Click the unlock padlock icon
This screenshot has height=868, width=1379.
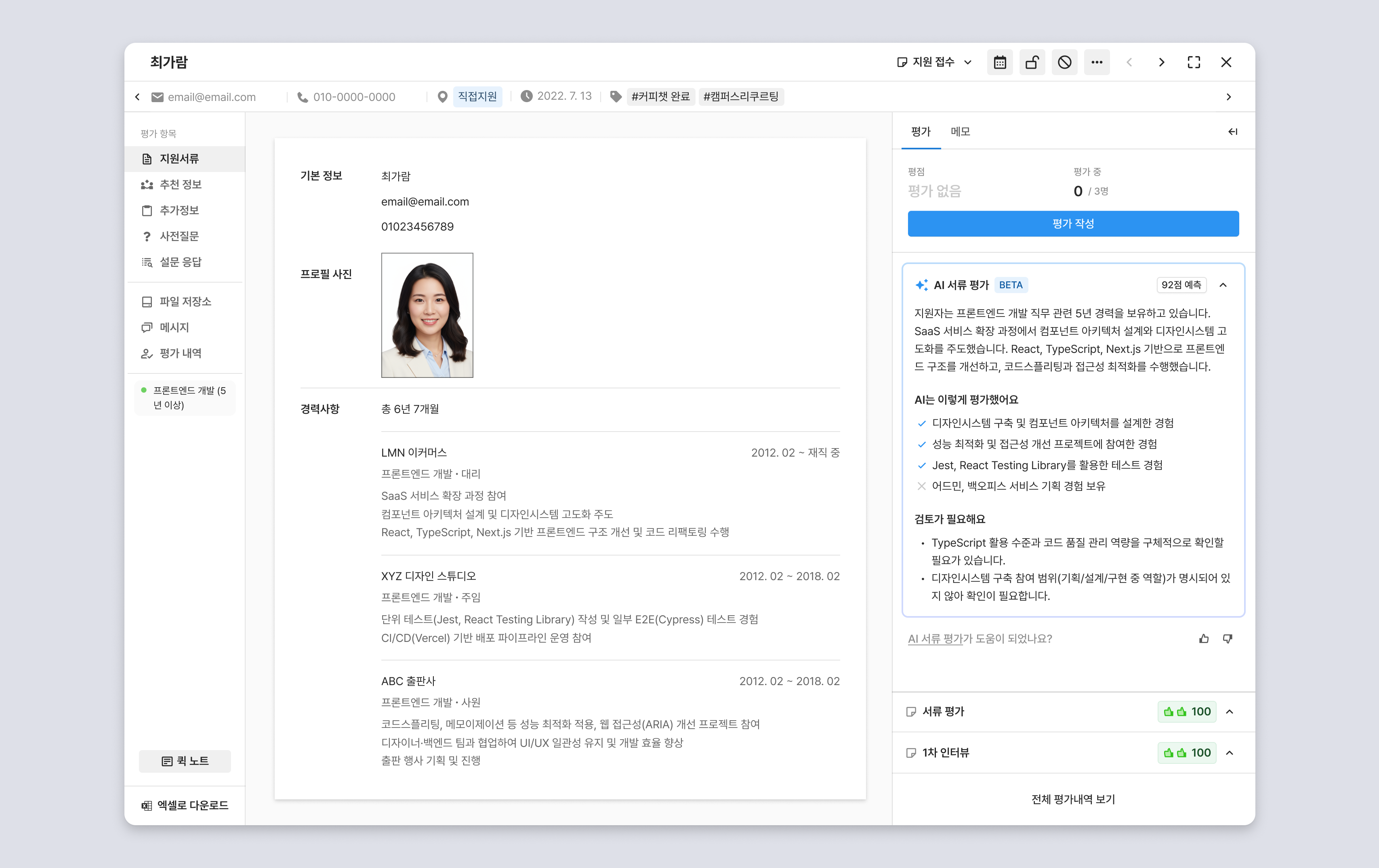[1032, 63]
